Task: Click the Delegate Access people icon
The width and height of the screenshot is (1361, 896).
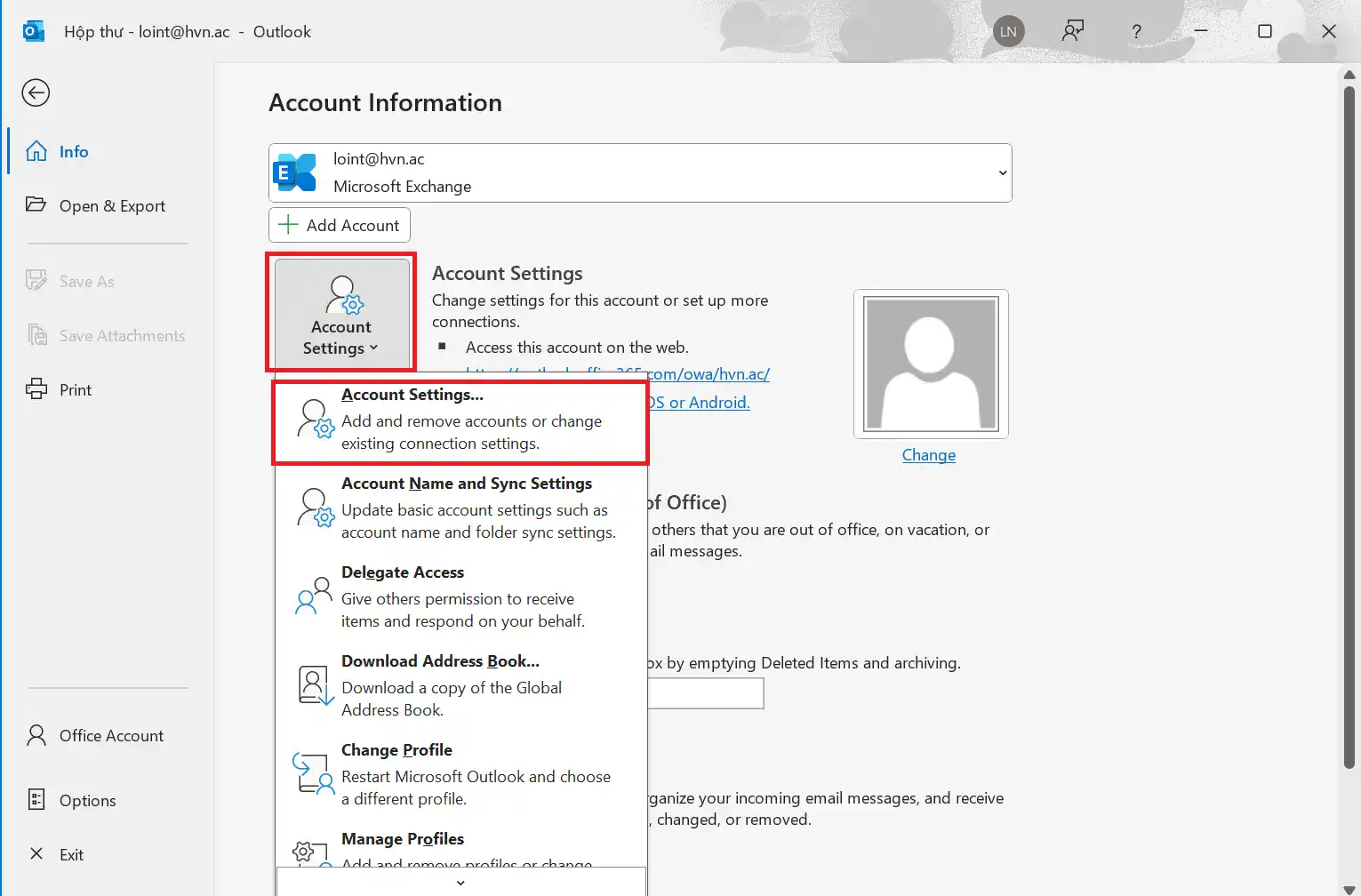Action: (x=314, y=596)
